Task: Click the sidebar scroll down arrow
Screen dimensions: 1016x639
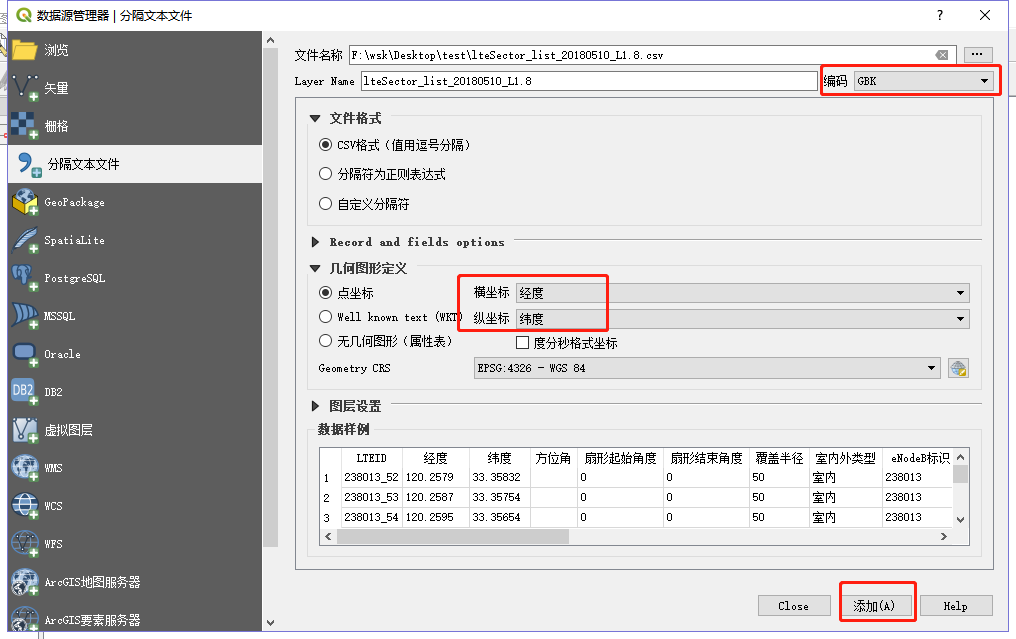Action: coord(270,623)
